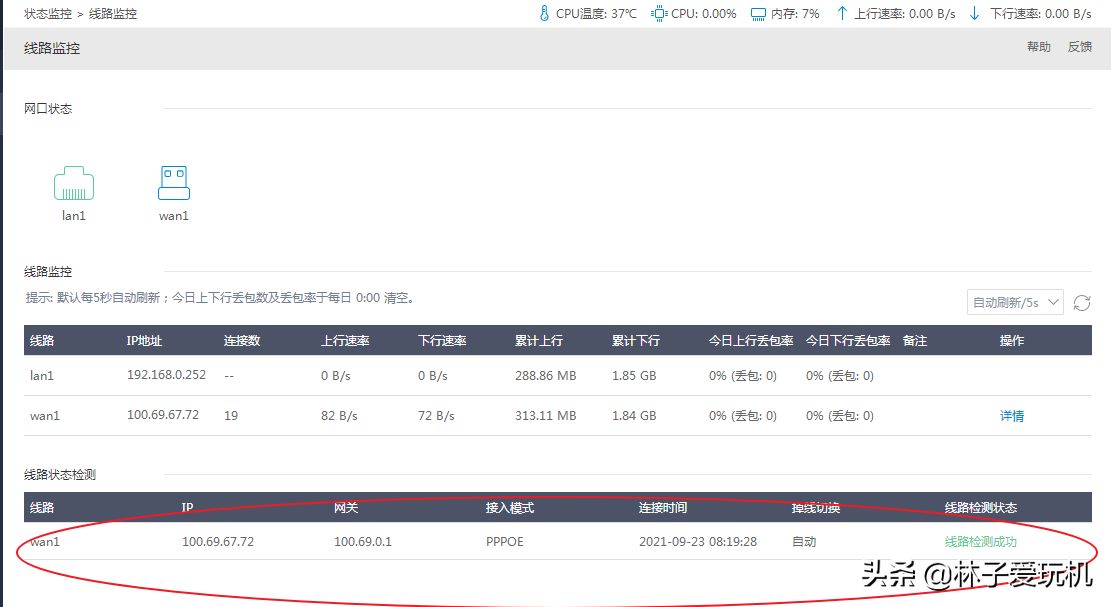This screenshot has height=607, width=1111.
Task: Open the 自动刷新/5s refresh interval dropdown
Action: [x=1015, y=303]
